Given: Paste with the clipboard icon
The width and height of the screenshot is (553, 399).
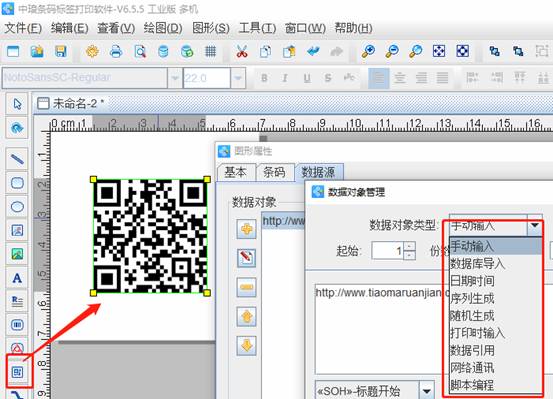Looking at the screenshot, I should 289,52.
